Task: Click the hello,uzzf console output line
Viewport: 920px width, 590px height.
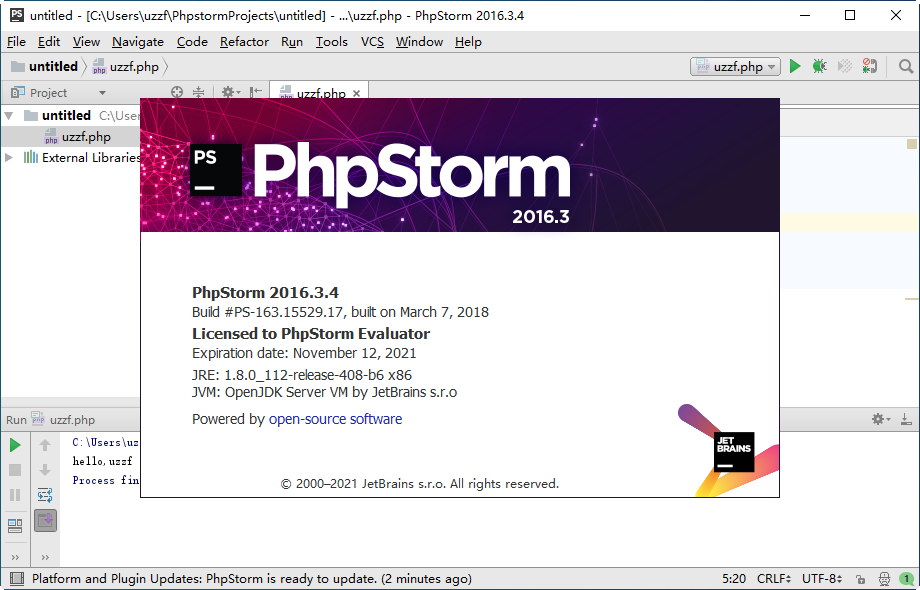Action: [x=103, y=461]
